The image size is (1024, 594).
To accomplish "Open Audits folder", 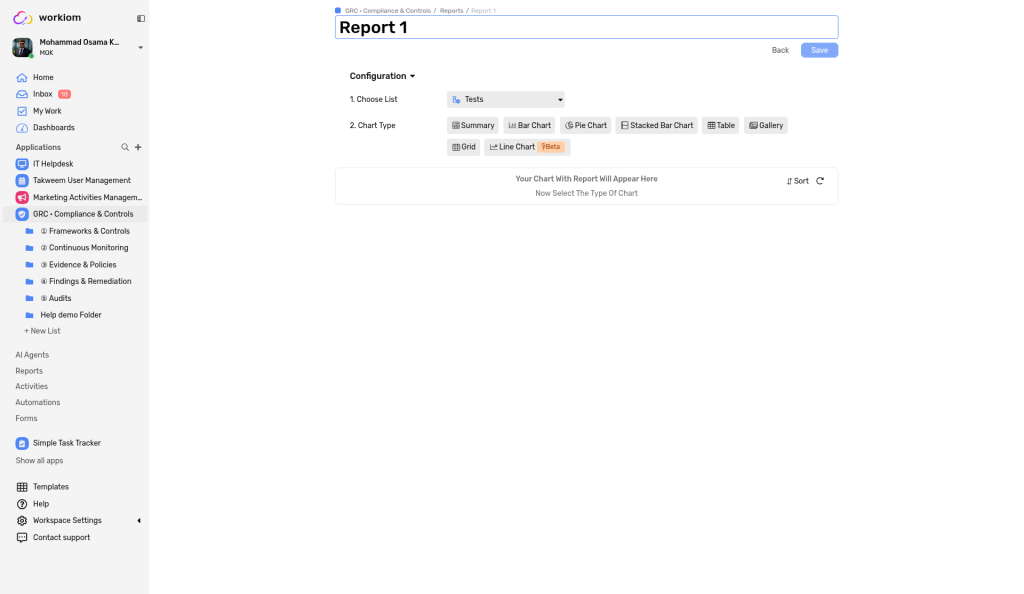I will click(x=56, y=298).
